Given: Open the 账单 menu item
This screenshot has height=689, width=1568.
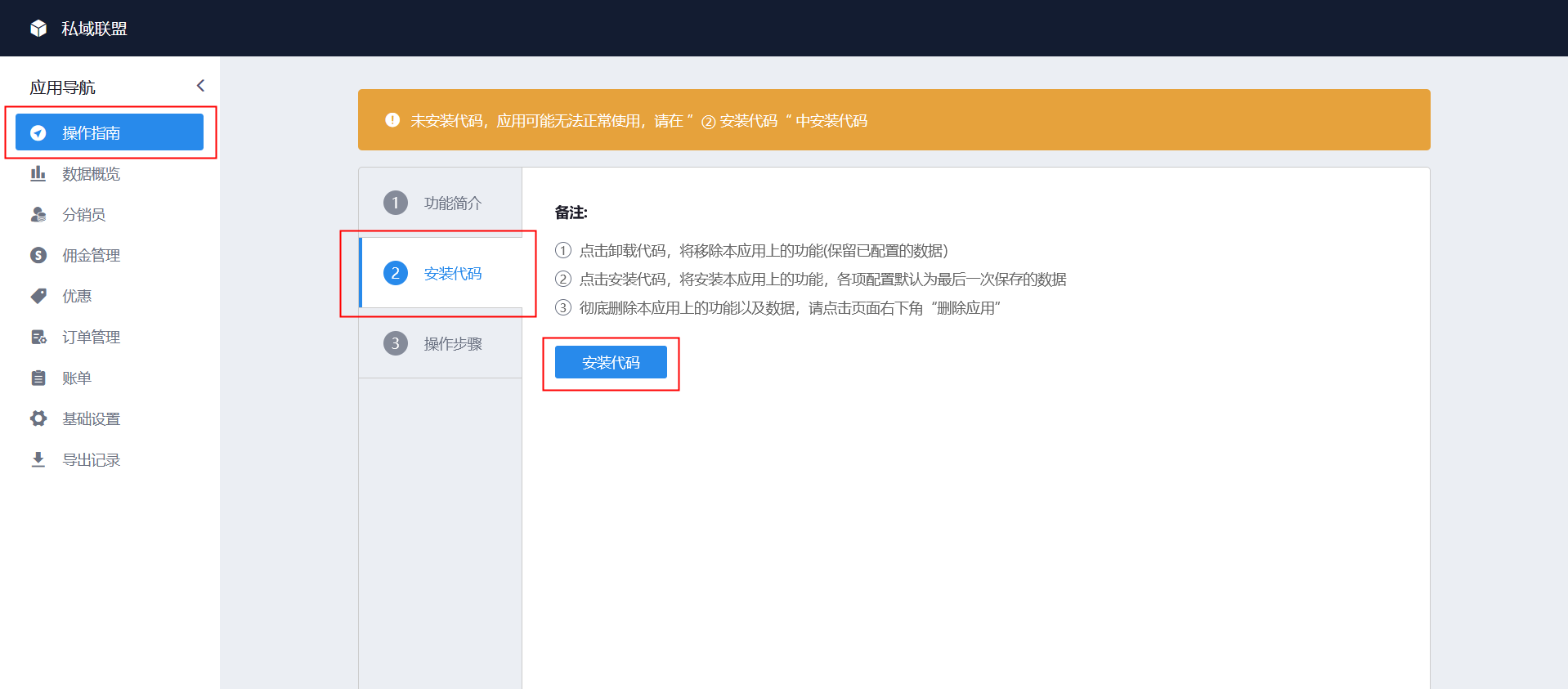Looking at the screenshot, I should point(110,378).
